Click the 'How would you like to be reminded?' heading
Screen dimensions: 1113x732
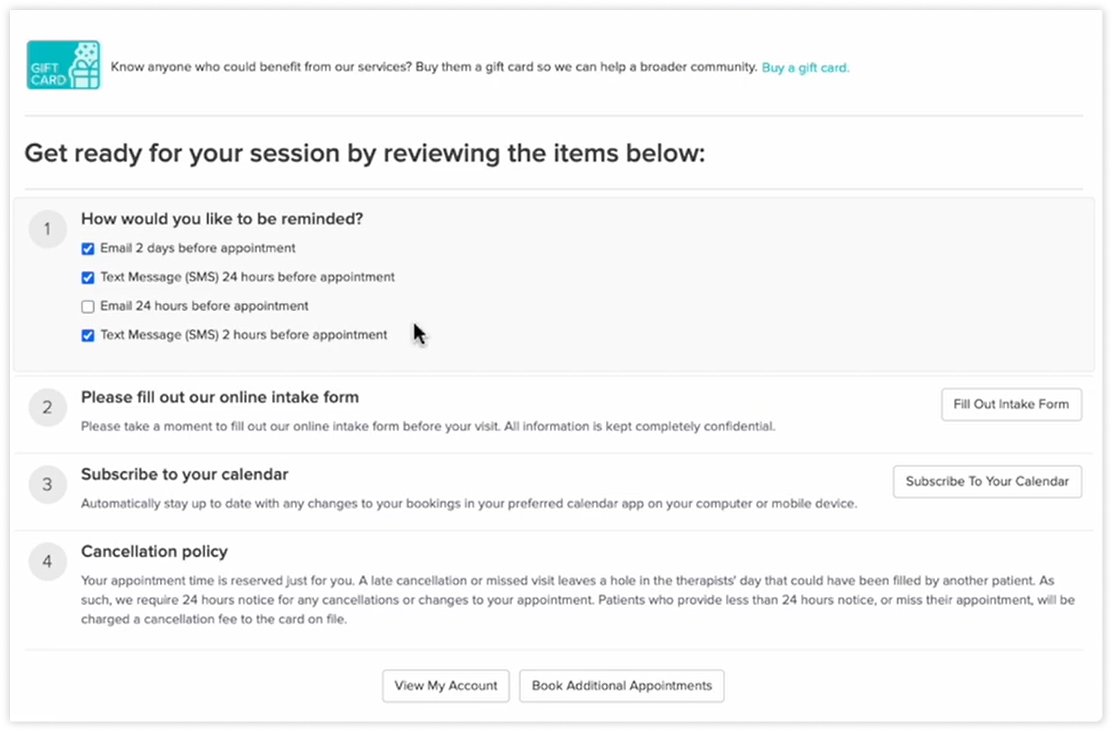point(222,218)
